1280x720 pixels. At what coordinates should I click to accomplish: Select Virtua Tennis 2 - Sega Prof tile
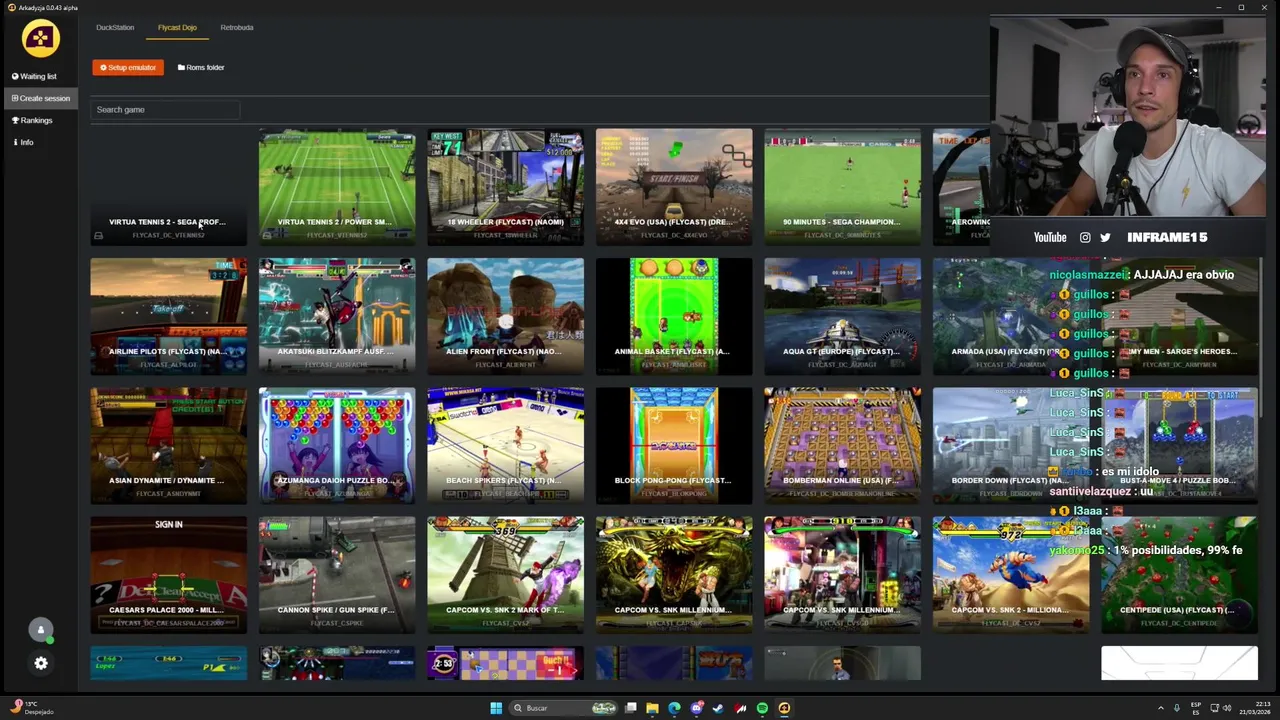(x=168, y=187)
